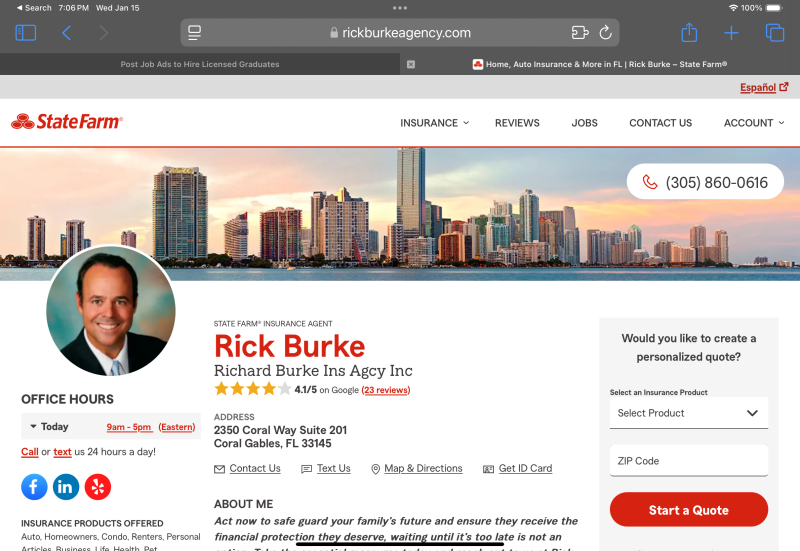Click the (Eastern) timezone link
Viewport: 800px width, 551px height.
(x=177, y=427)
